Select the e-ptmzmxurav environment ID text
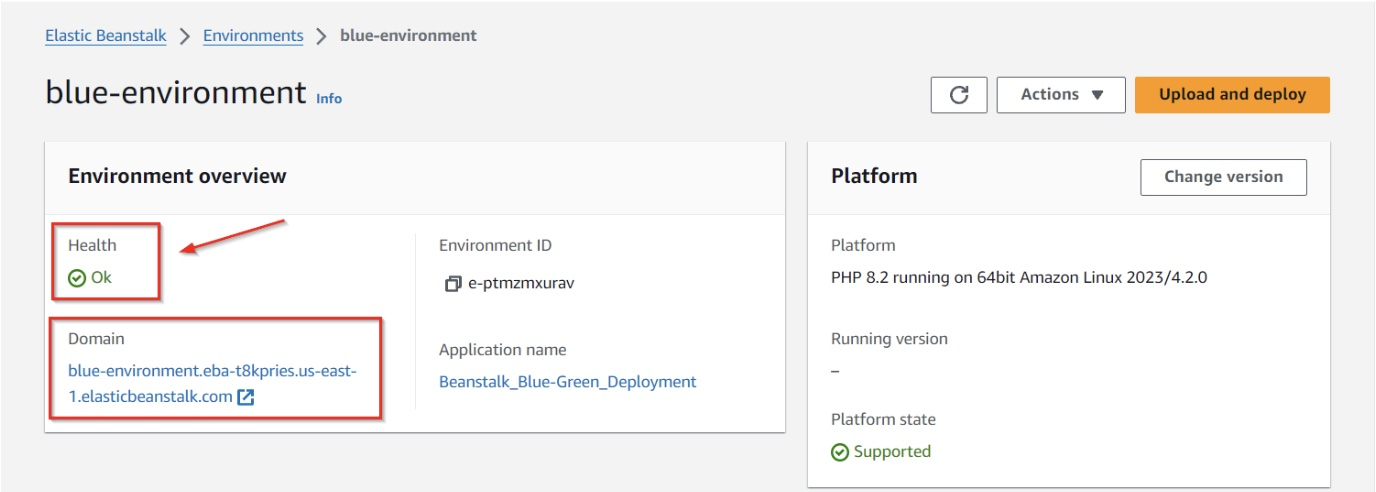The width and height of the screenshot is (1376, 492). tap(521, 283)
